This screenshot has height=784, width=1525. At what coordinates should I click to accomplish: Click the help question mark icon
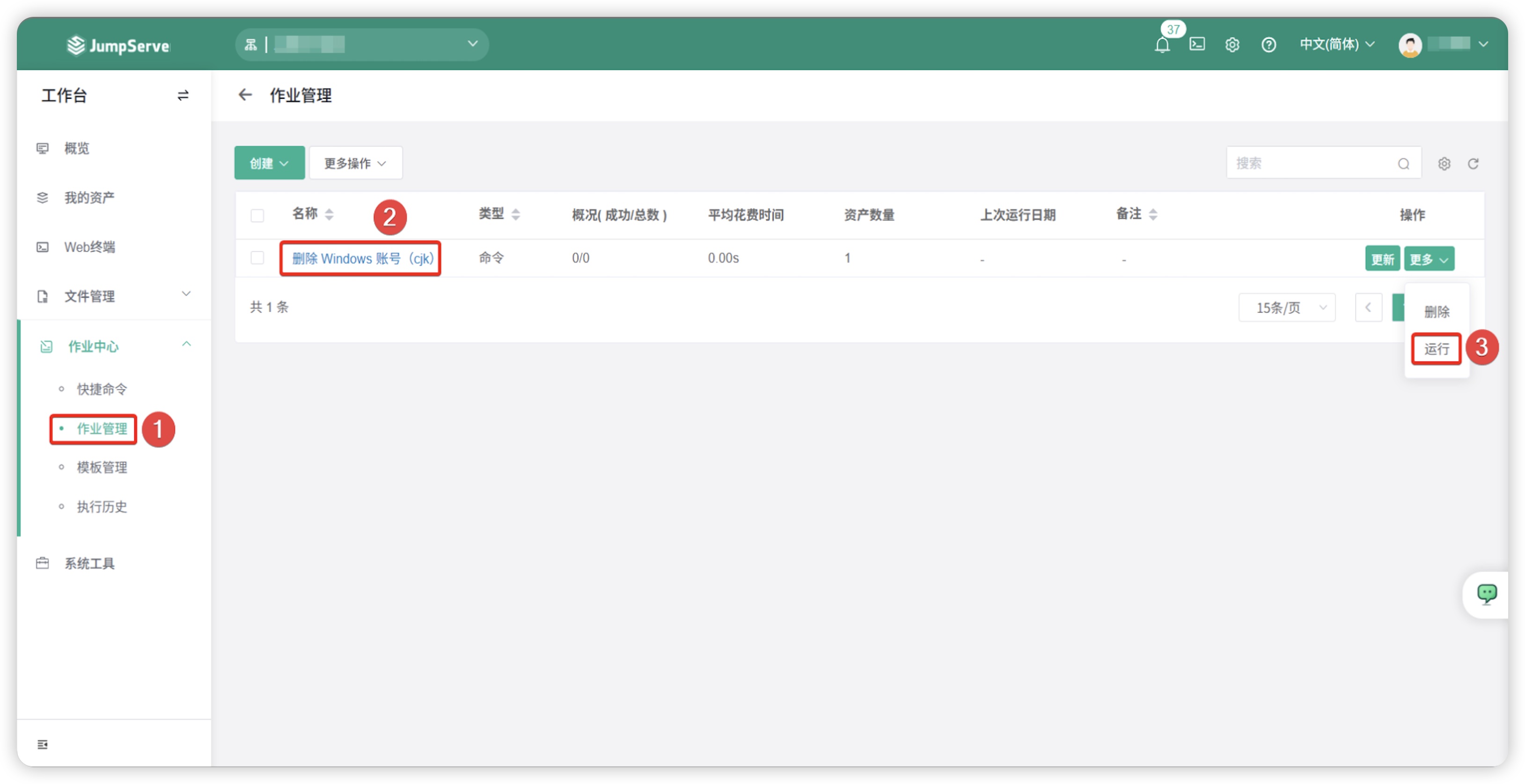point(1268,45)
